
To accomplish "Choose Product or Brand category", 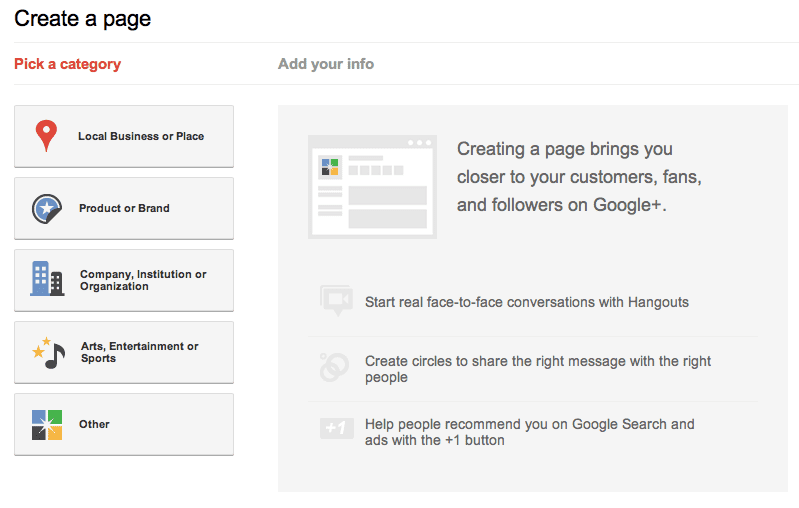I will tap(124, 208).
